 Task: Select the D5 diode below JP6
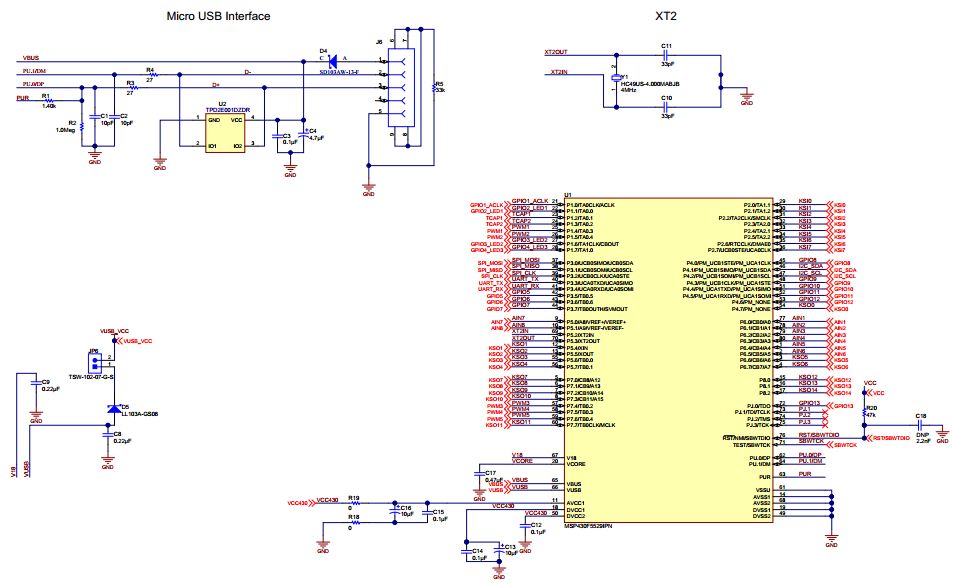point(109,408)
